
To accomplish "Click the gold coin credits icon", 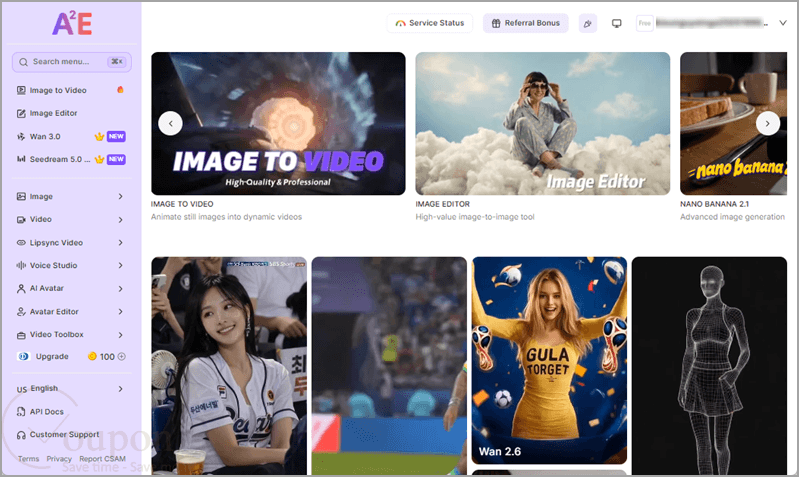I will pyautogui.click(x=92, y=356).
